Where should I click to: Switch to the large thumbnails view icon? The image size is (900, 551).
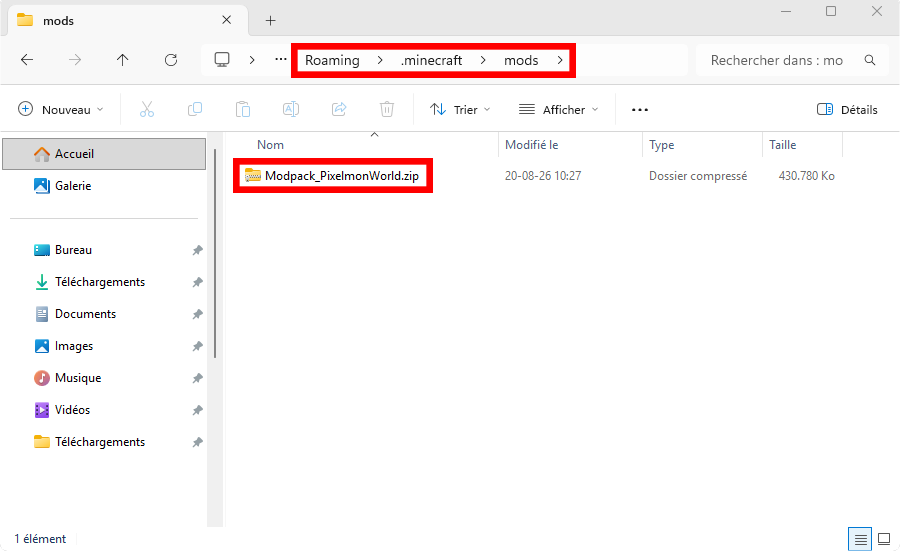click(x=885, y=539)
